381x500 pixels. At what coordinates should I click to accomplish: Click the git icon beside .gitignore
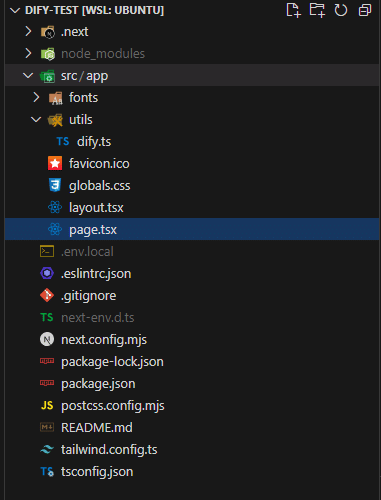coord(47,295)
